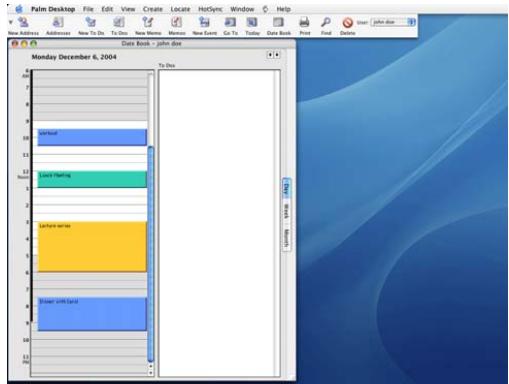Open the View menu
This screenshot has height=384, width=509.
point(128,9)
